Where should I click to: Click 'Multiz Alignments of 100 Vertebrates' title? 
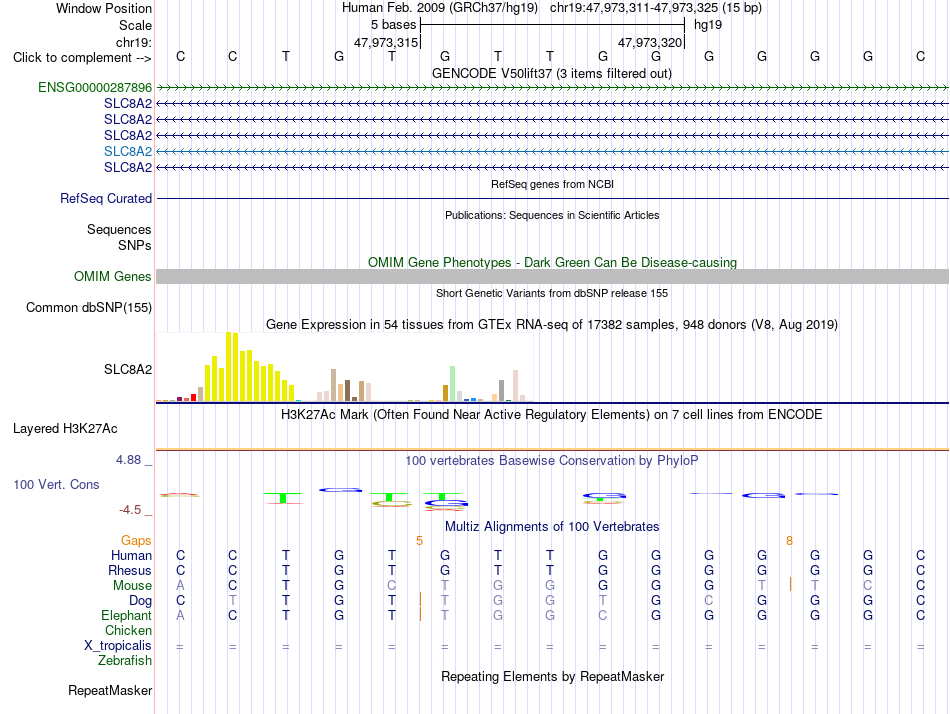552,526
